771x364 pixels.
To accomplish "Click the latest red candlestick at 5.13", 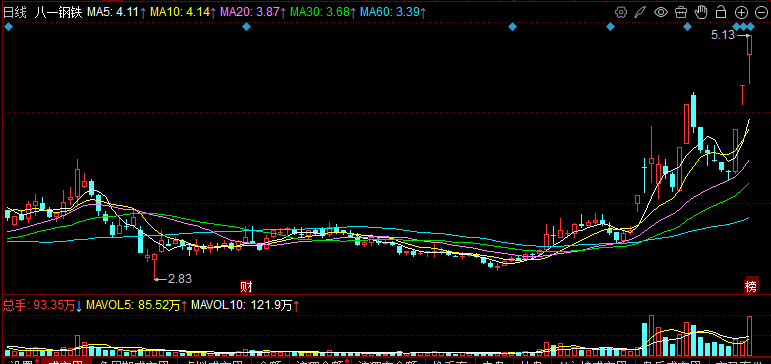I will click(750, 59).
